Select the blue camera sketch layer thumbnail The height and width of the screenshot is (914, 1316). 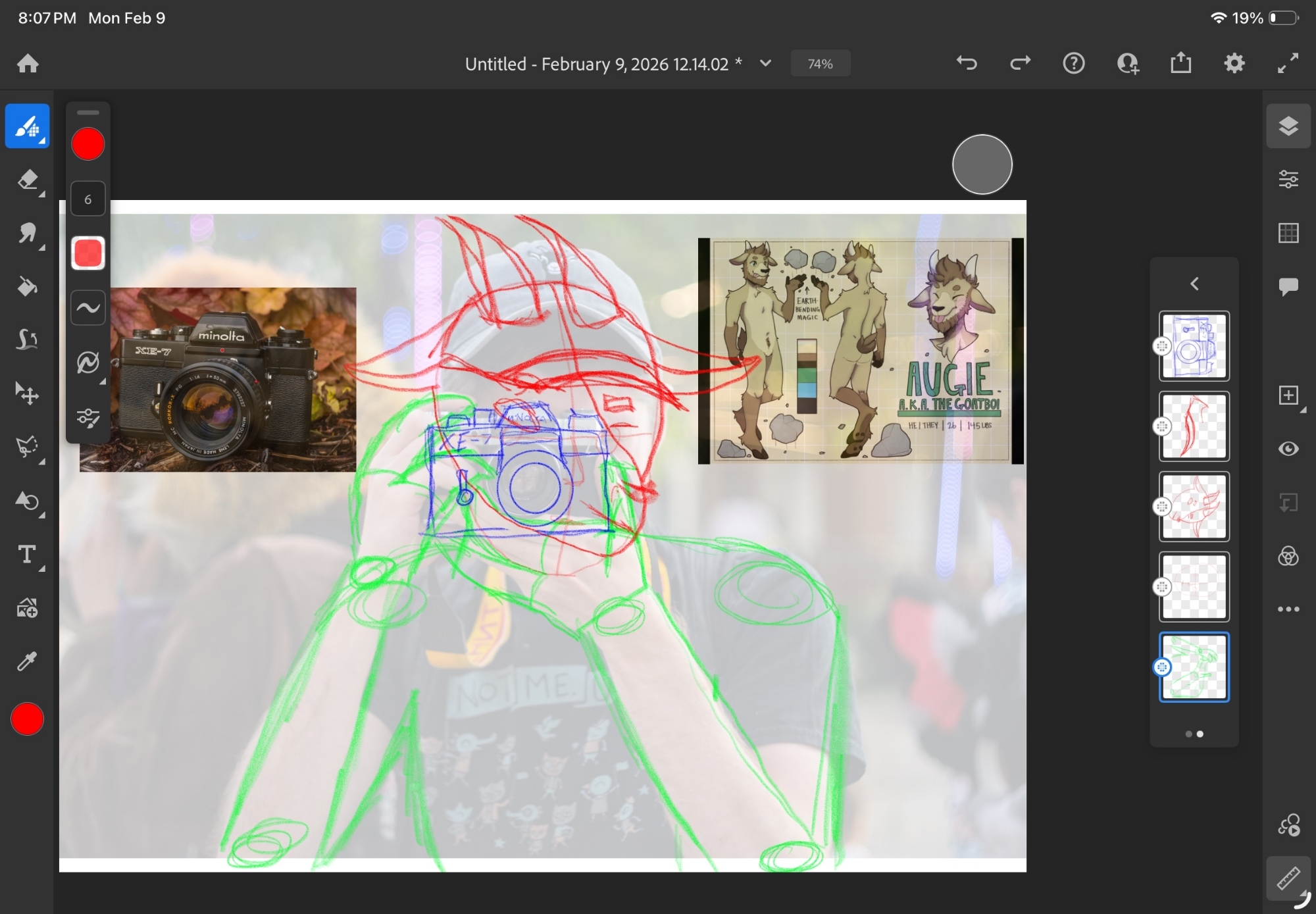(1194, 346)
